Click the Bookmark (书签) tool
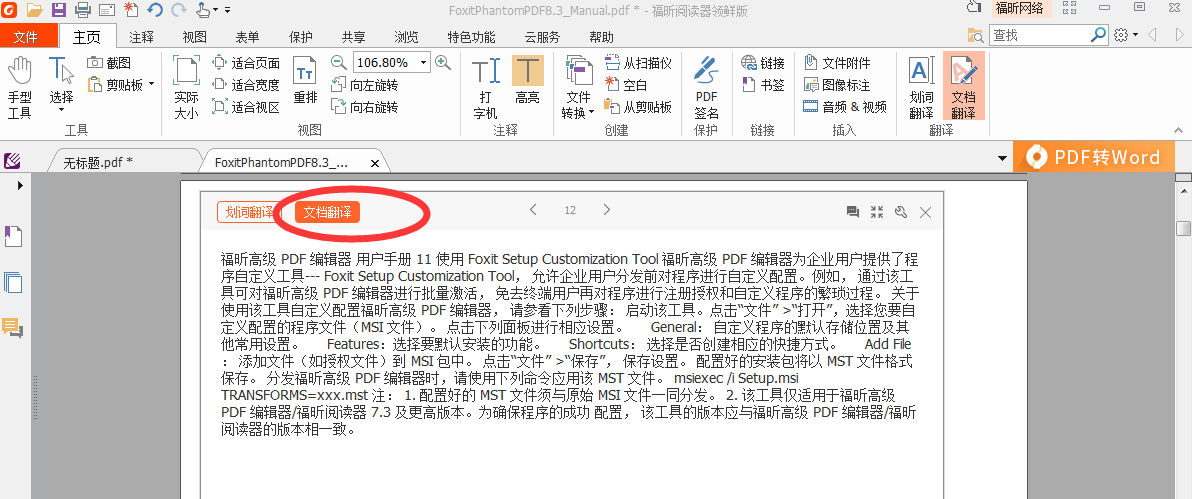The height and width of the screenshot is (499, 1192). (762, 85)
